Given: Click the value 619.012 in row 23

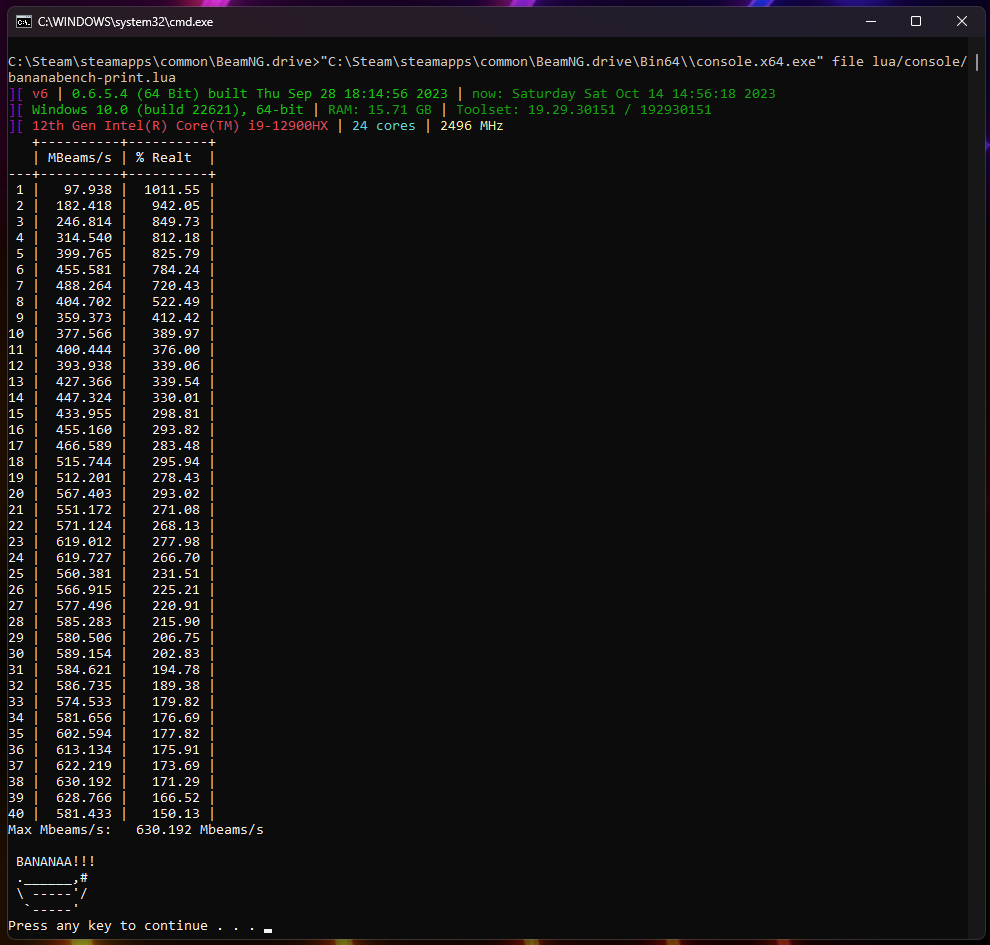Looking at the screenshot, I should click(84, 542).
